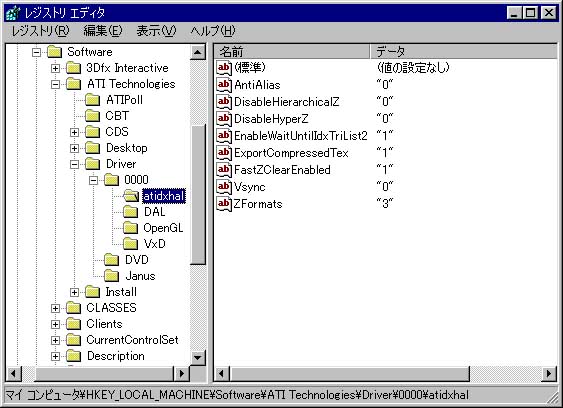Open the DAL folder icon
563x408 pixels.
click(130, 212)
